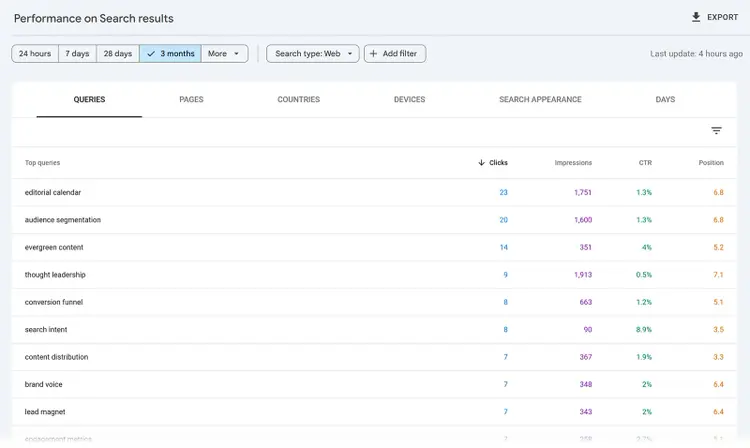Open the editorial calendar query row
Image resolution: width=750 pixels, height=448 pixels.
pos(374,192)
